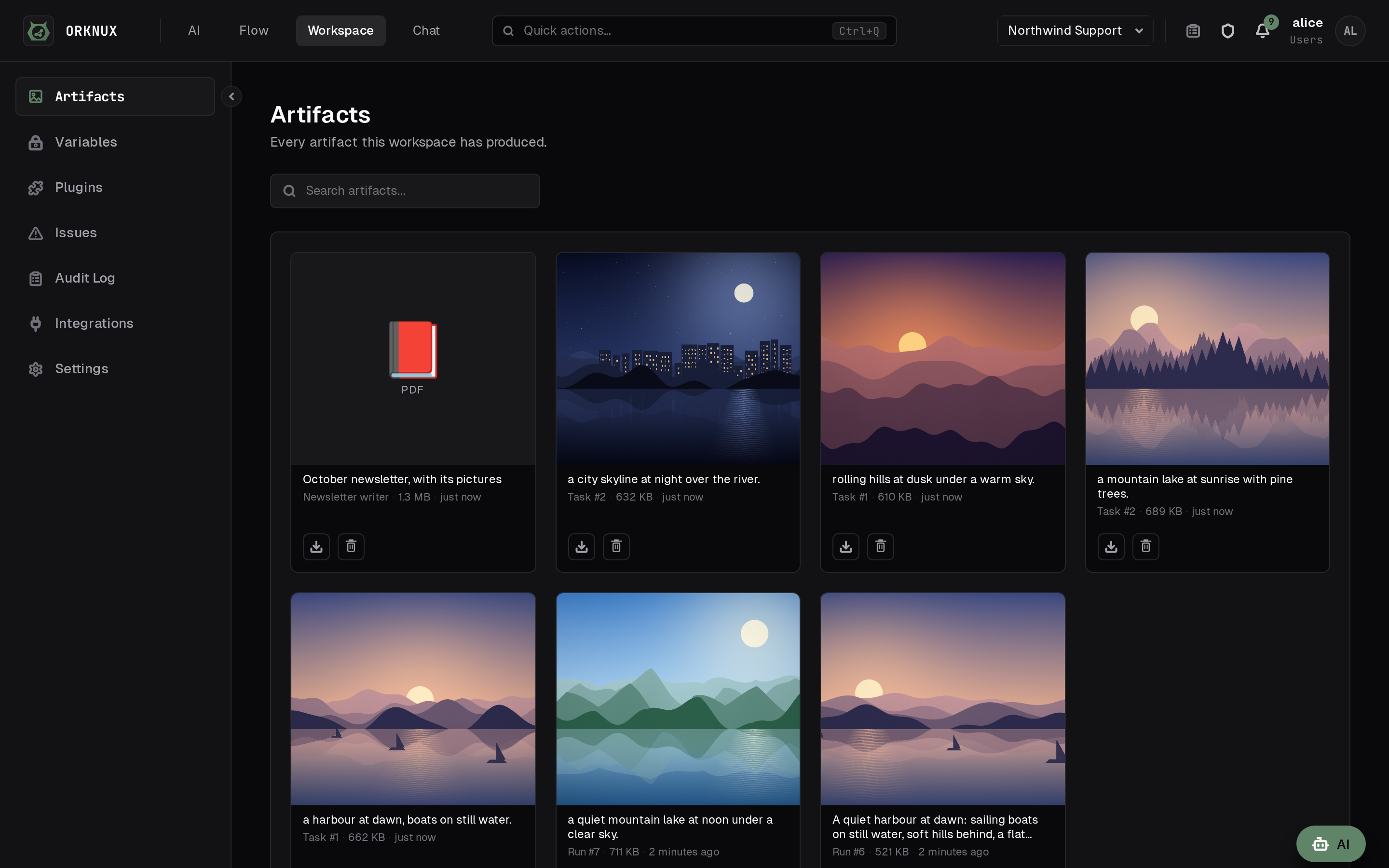The width and height of the screenshot is (1389, 868).
Task: Go to Plugins in the sidebar
Action: (x=115, y=187)
